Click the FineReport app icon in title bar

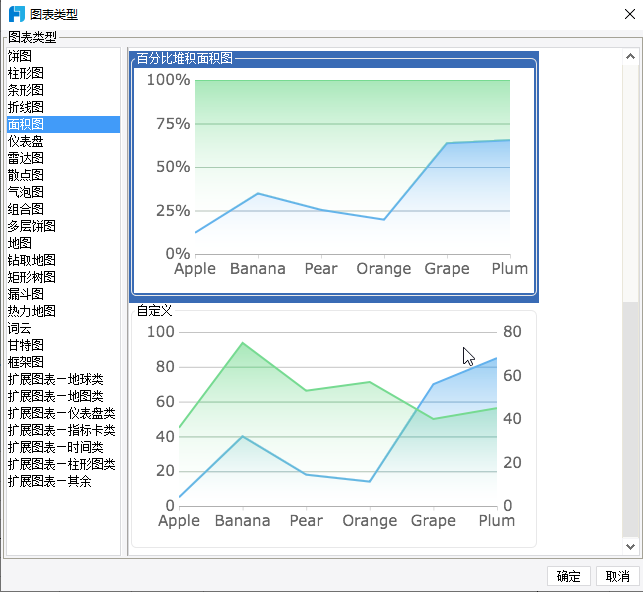17,14
